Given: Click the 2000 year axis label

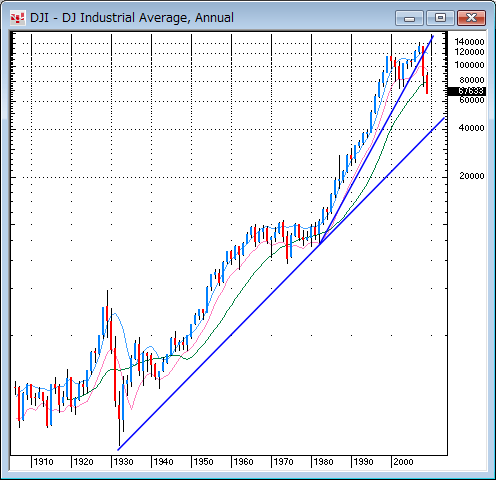Looking at the screenshot, I should coord(403,462).
